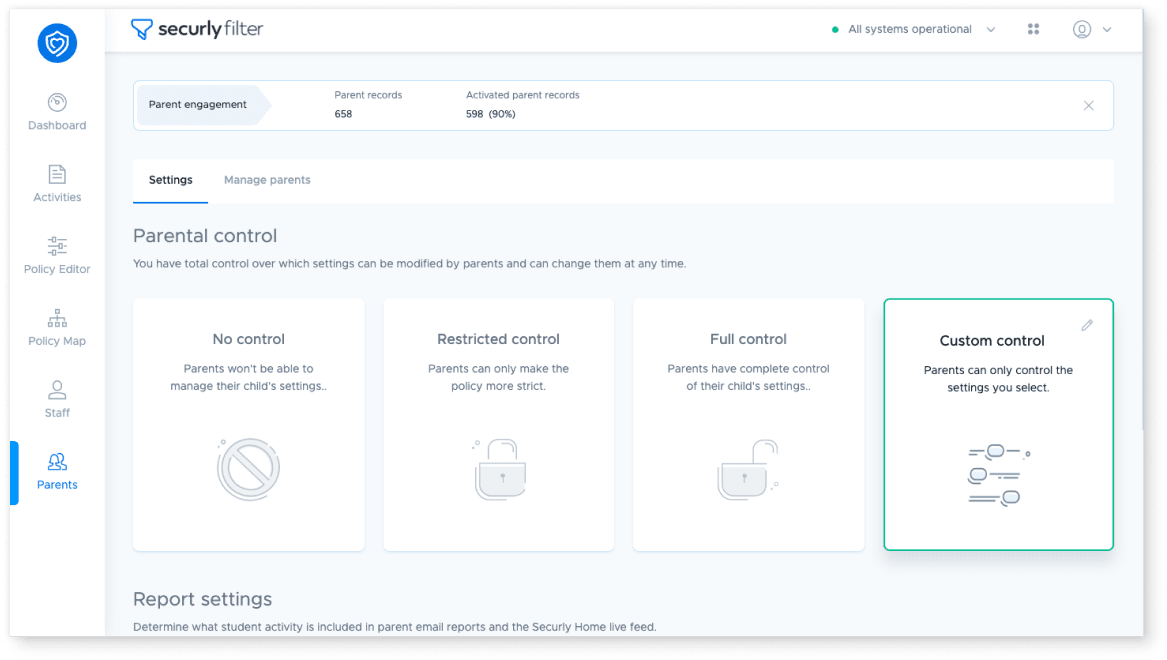Click the 'Determine what student activity' description

395,627
